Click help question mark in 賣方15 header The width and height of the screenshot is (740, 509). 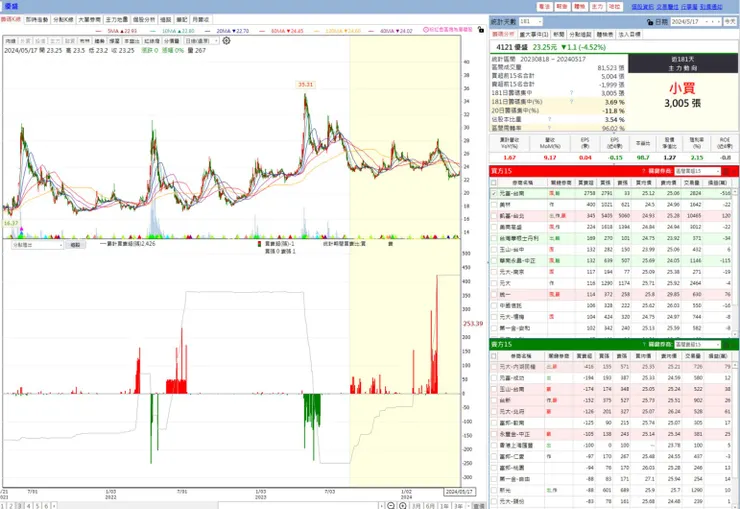643,344
